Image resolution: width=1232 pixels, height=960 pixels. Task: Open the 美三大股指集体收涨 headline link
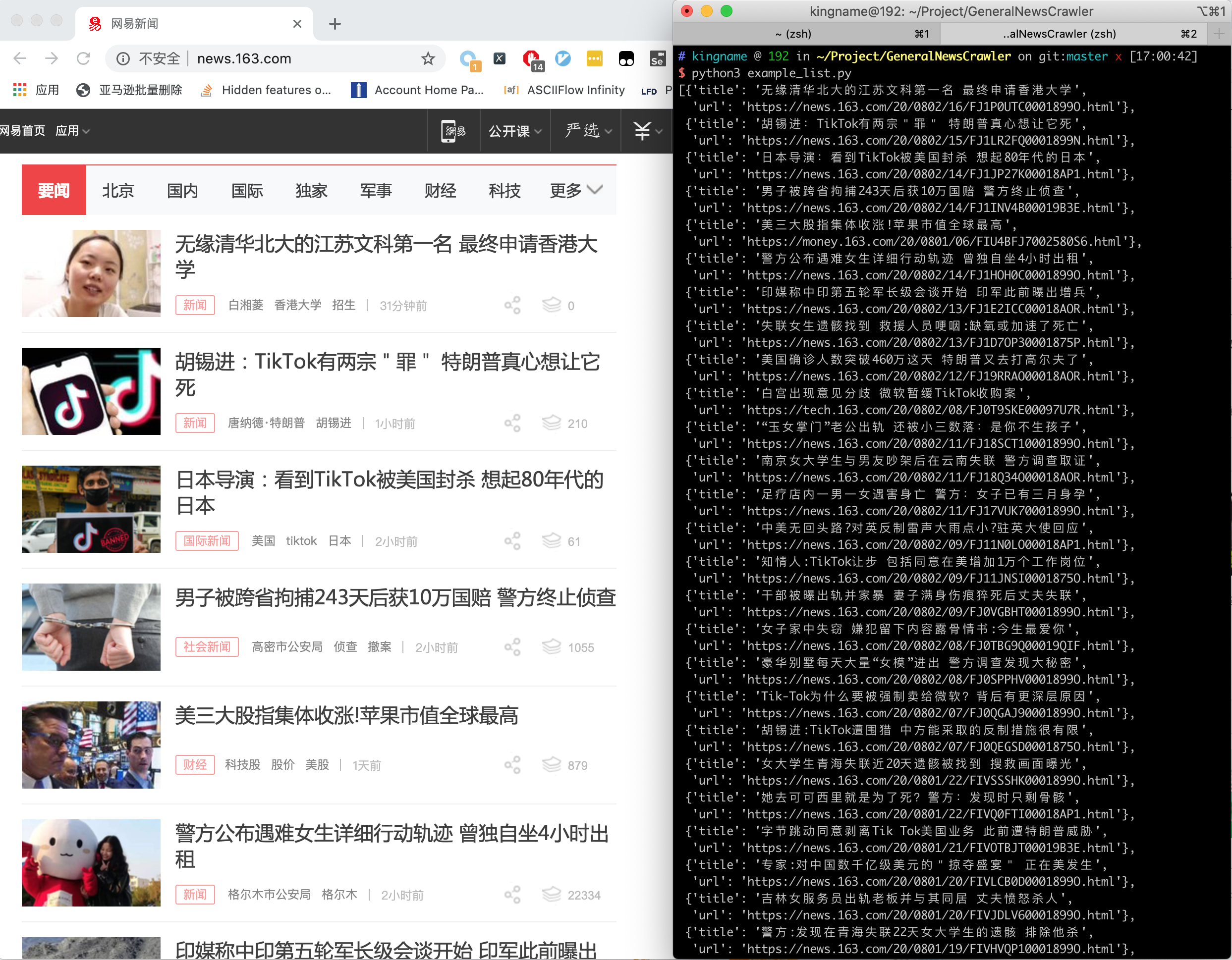tap(346, 715)
